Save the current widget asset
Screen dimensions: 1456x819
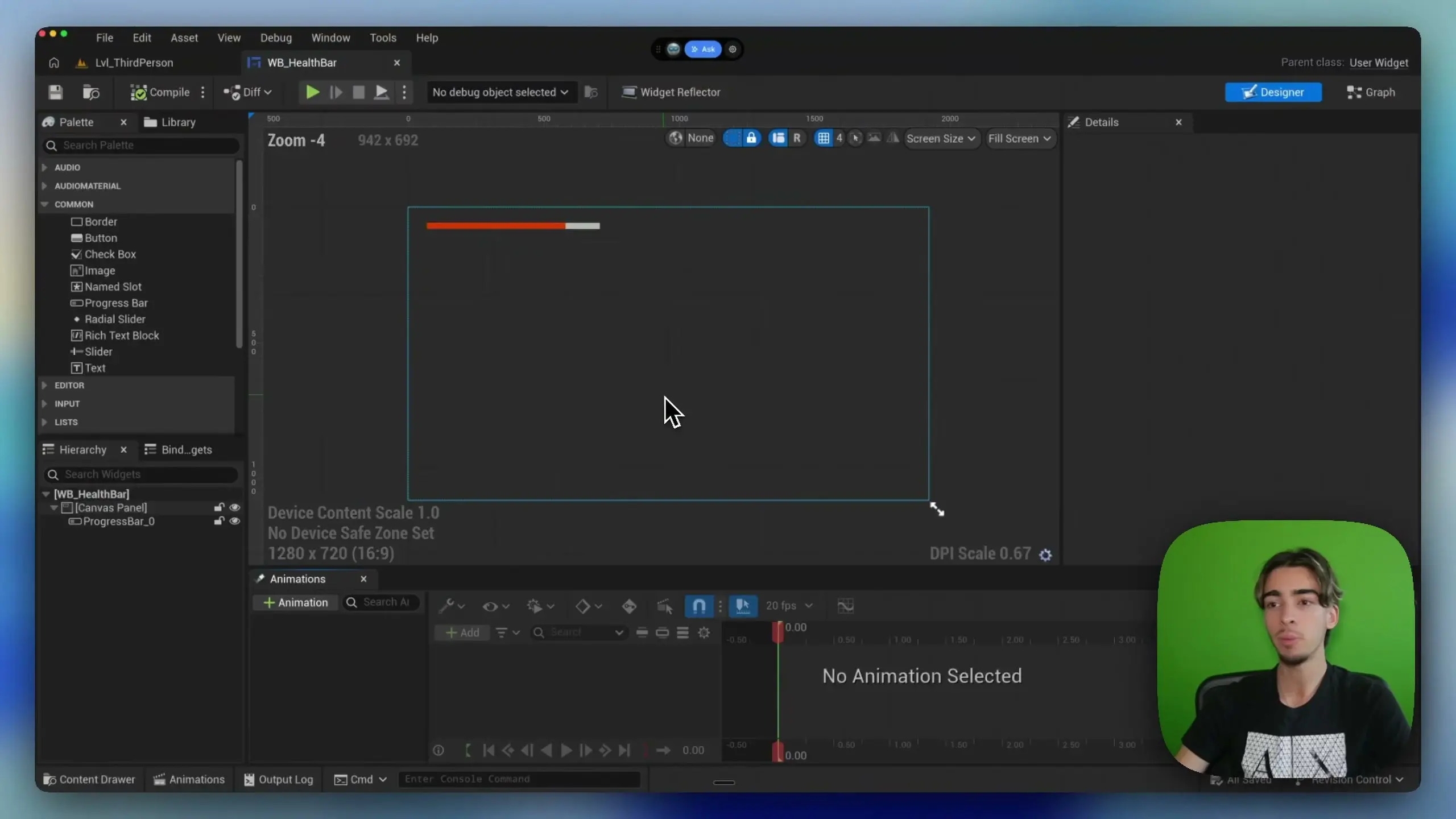(55, 92)
